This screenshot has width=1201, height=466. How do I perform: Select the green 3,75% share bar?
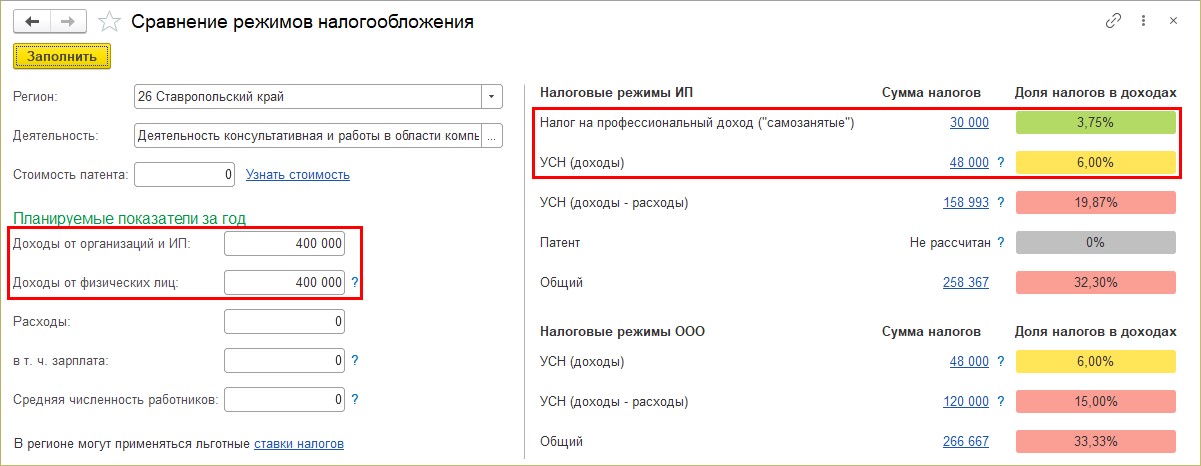pyautogui.click(x=1096, y=123)
